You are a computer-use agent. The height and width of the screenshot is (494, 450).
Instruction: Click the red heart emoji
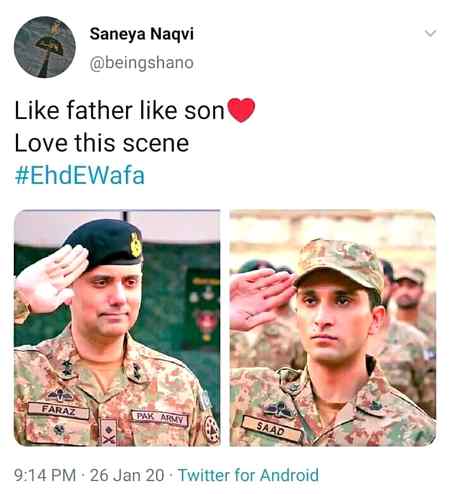point(241,110)
